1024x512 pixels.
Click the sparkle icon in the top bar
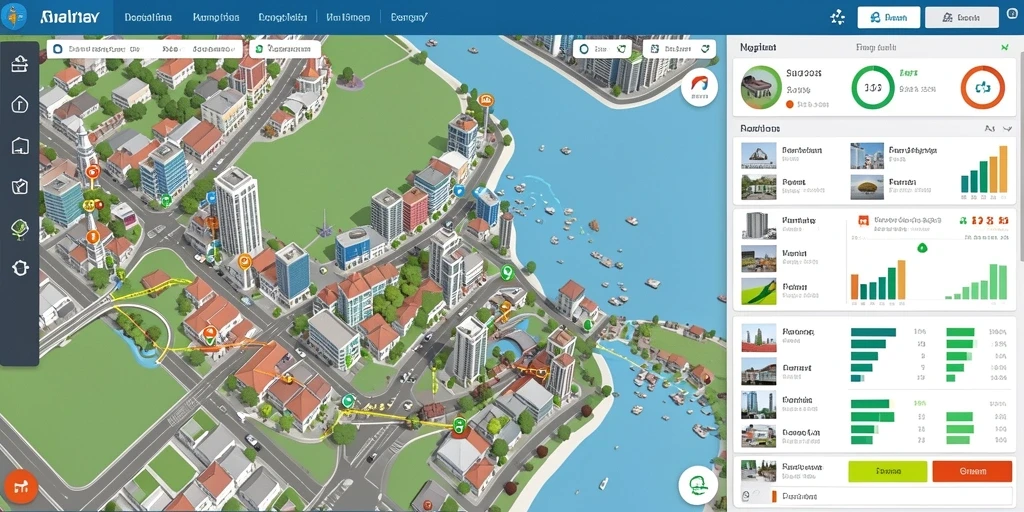(837, 18)
